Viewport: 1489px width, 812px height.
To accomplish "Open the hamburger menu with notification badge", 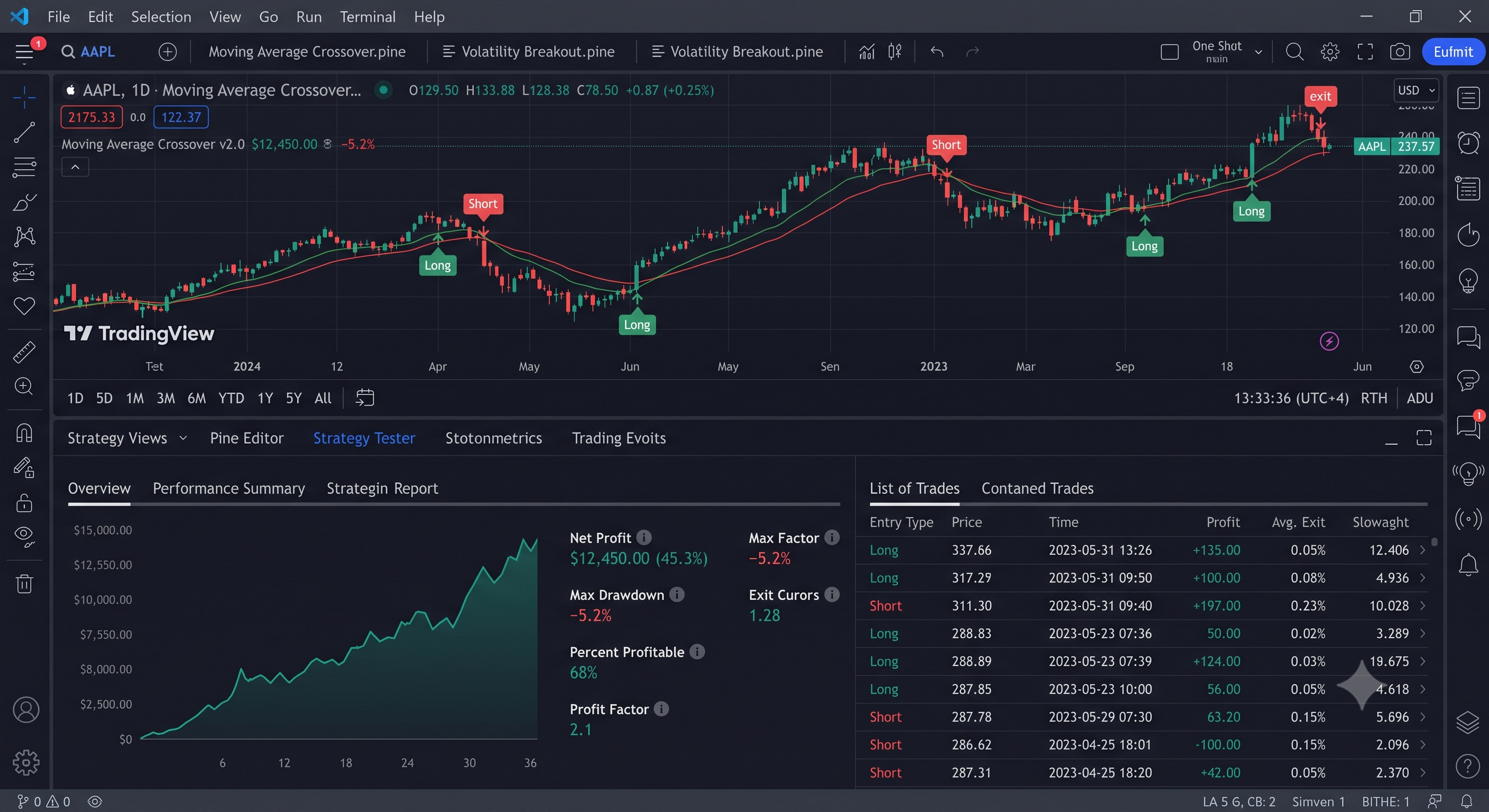I will [x=24, y=52].
